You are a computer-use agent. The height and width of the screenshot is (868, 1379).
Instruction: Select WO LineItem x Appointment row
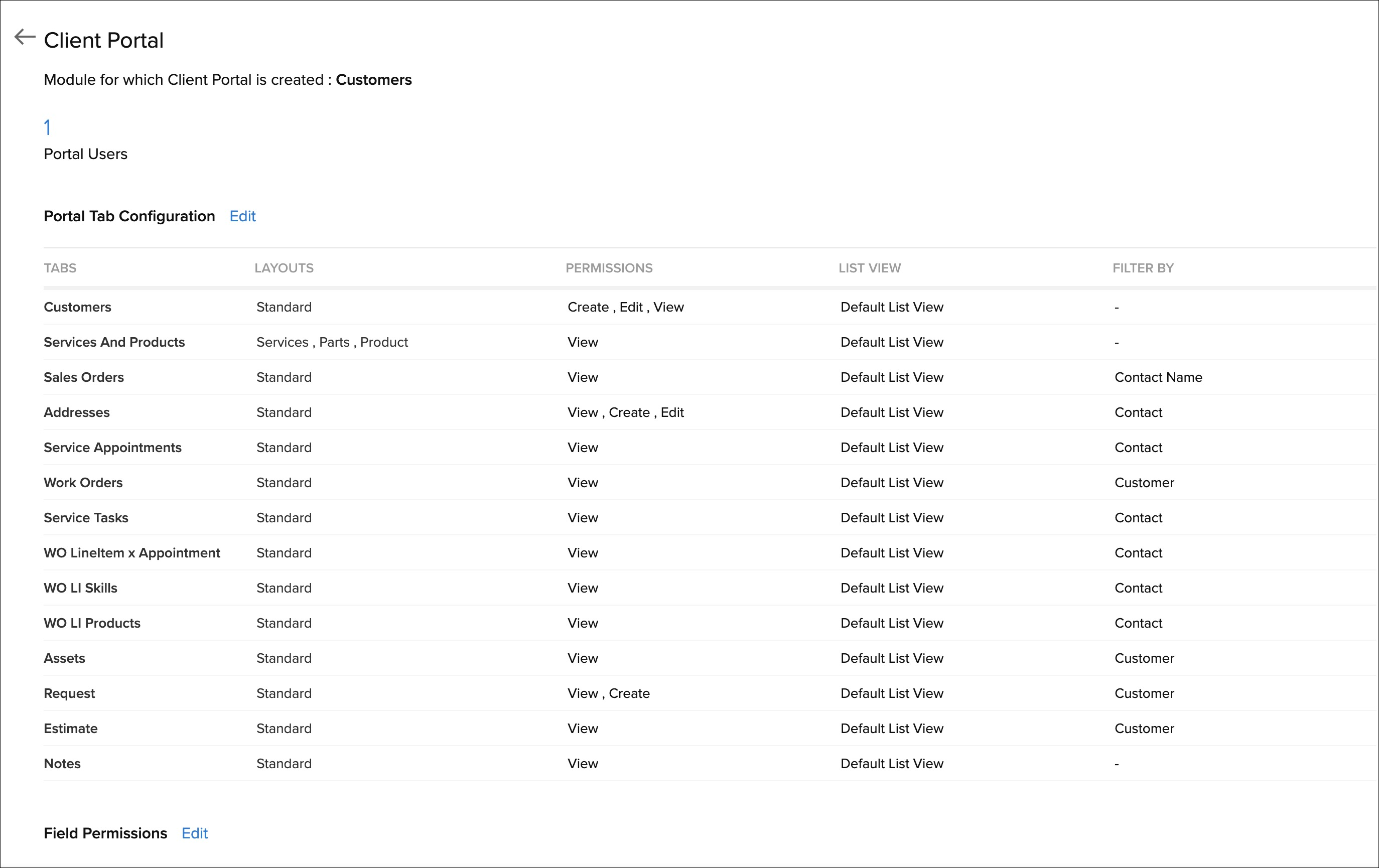pyautogui.click(x=131, y=553)
